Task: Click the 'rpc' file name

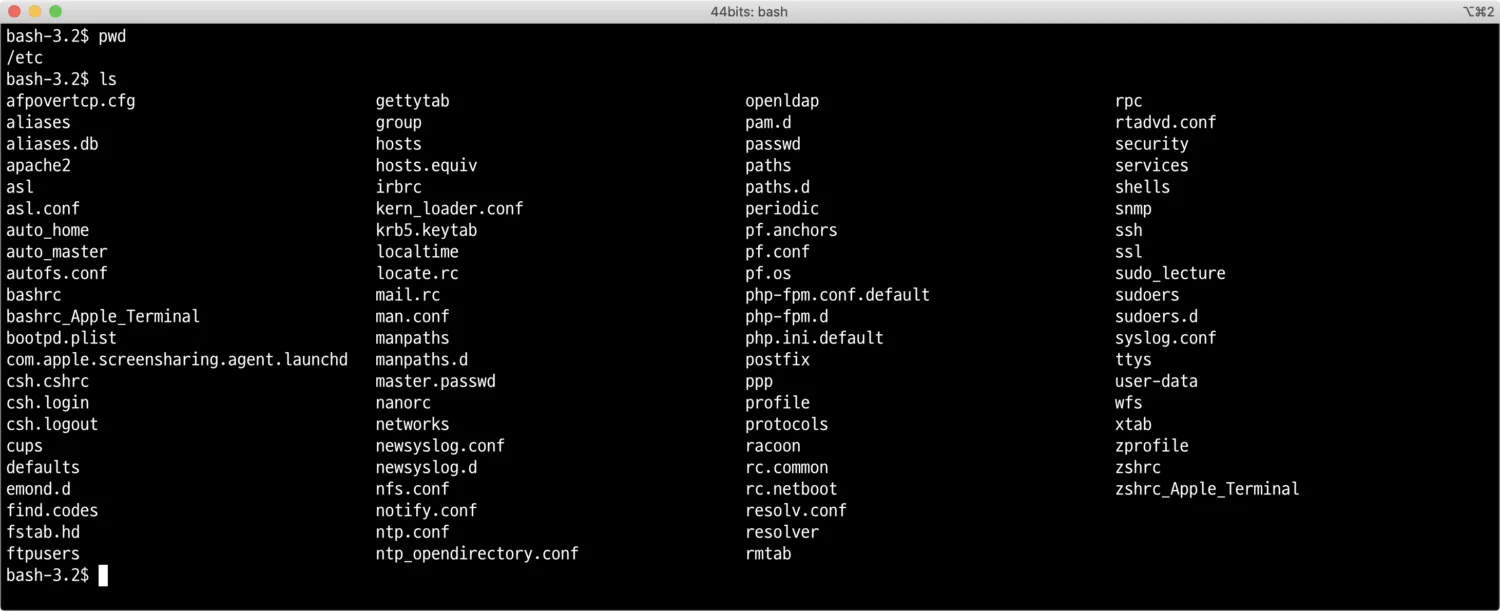Action: pyautogui.click(x=1128, y=101)
